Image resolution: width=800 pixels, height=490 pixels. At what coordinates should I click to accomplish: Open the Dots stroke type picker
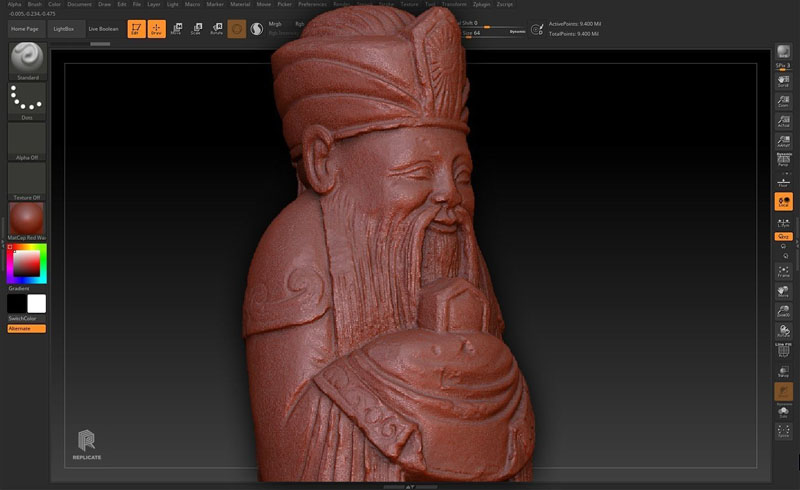[x=27, y=100]
